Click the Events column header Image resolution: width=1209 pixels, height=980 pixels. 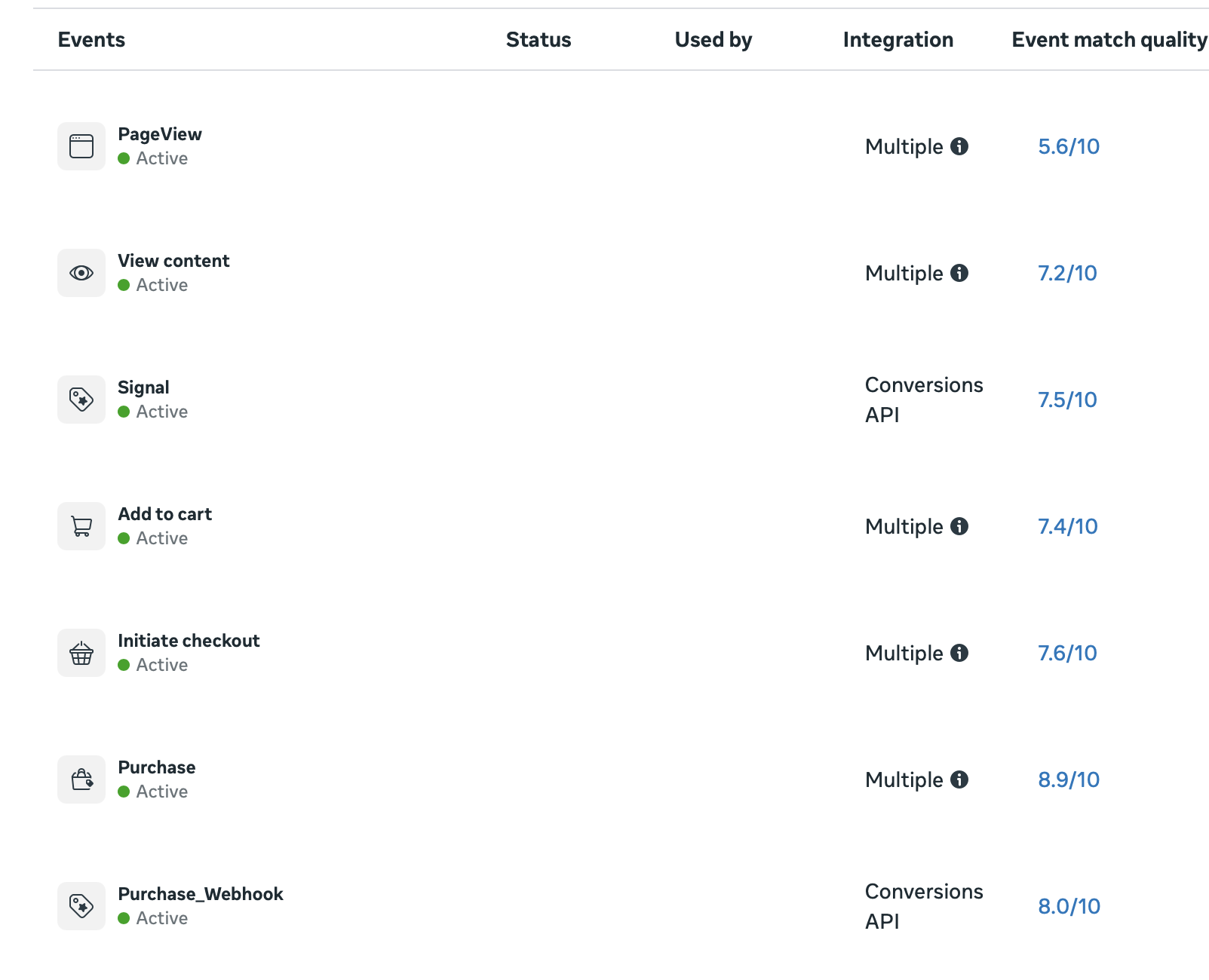[x=91, y=39]
